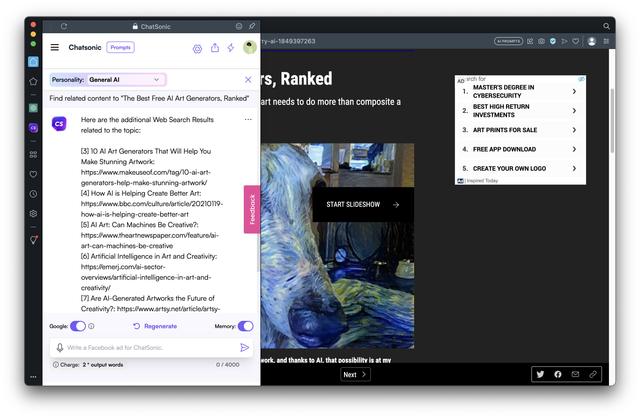Copy article link with the chain icon
Screen dimensions: 640x418
[x=593, y=374]
